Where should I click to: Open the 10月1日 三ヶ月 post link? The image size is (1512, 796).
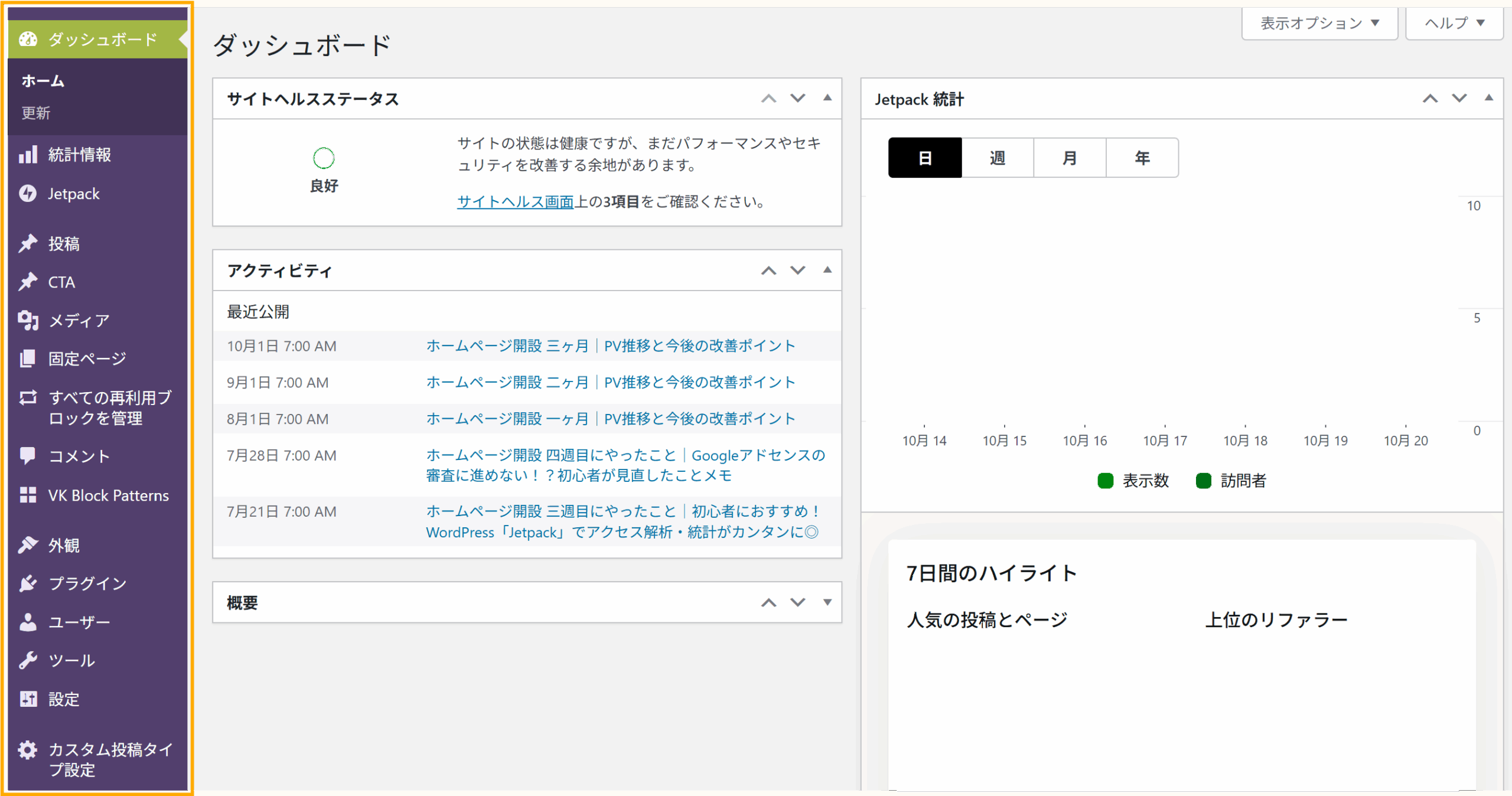[x=611, y=346]
